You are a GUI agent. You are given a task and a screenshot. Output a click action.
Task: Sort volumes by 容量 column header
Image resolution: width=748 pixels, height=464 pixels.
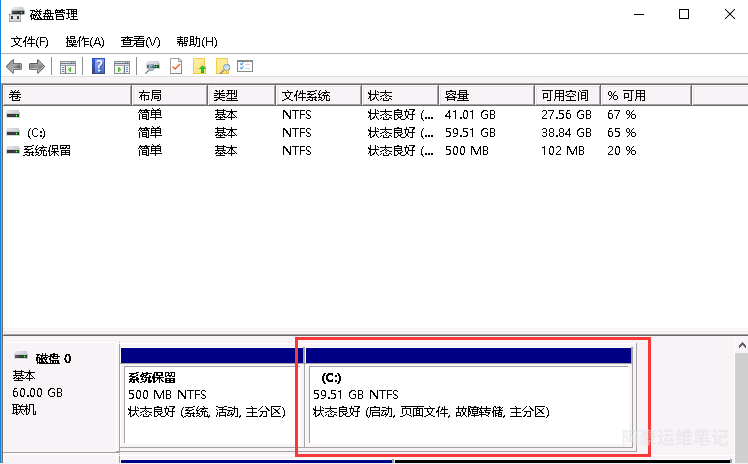click(x=485, y=96)
